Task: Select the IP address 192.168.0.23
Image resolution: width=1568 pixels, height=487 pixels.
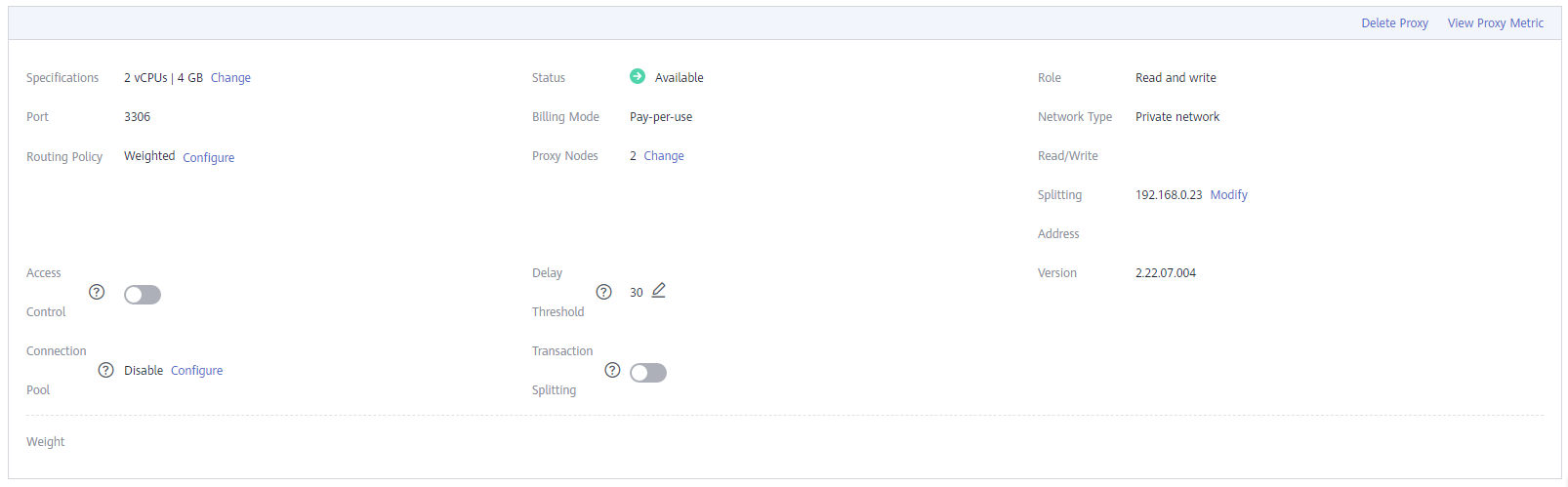Action: tap(1169, 195)
